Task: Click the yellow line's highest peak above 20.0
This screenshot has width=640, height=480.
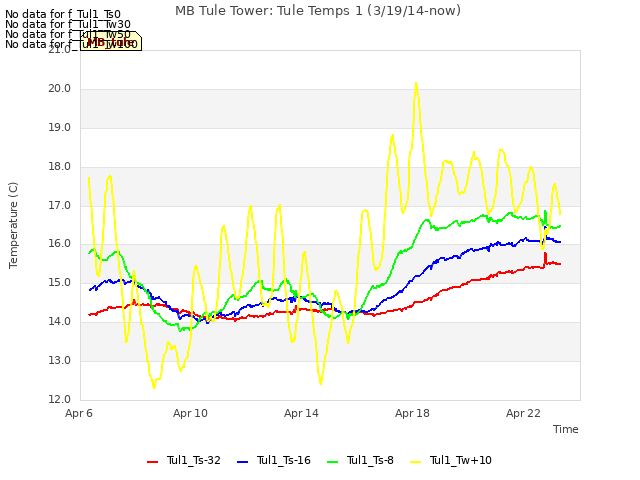Action: tap(416, 84)
